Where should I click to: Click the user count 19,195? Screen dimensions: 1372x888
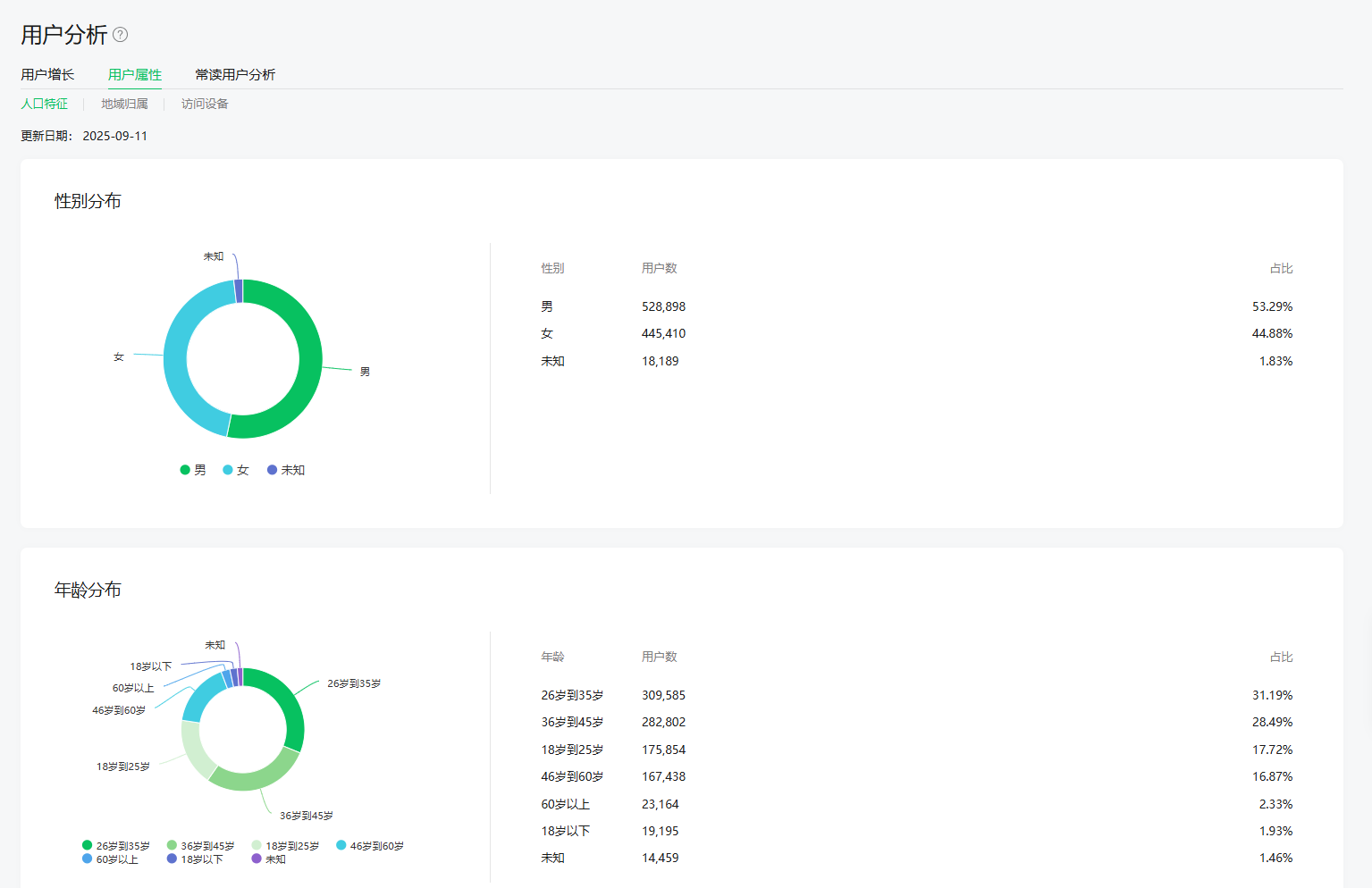(661, 831)
